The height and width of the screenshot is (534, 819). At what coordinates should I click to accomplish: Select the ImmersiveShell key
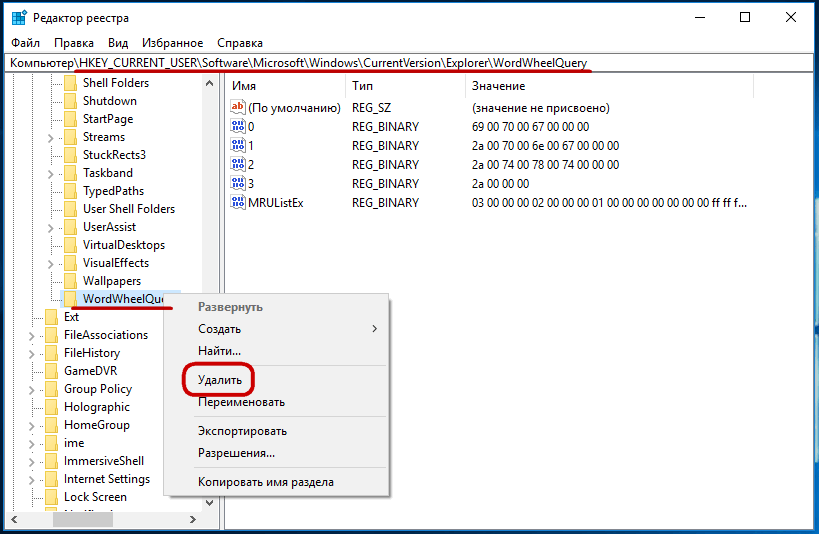click(104, 461)
